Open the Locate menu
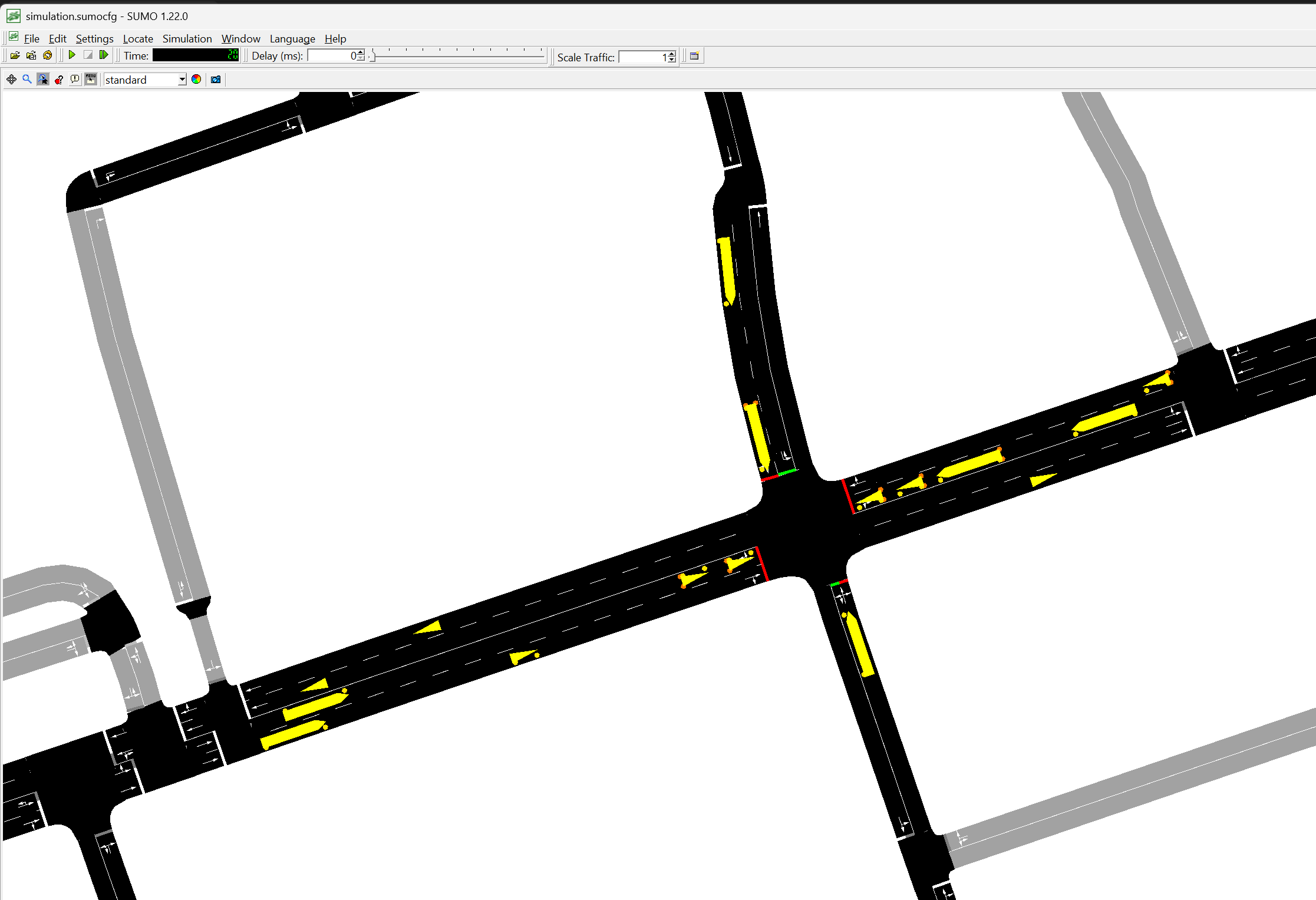The height and width of the screenshot is (900, 1316). tap(138, 39)
